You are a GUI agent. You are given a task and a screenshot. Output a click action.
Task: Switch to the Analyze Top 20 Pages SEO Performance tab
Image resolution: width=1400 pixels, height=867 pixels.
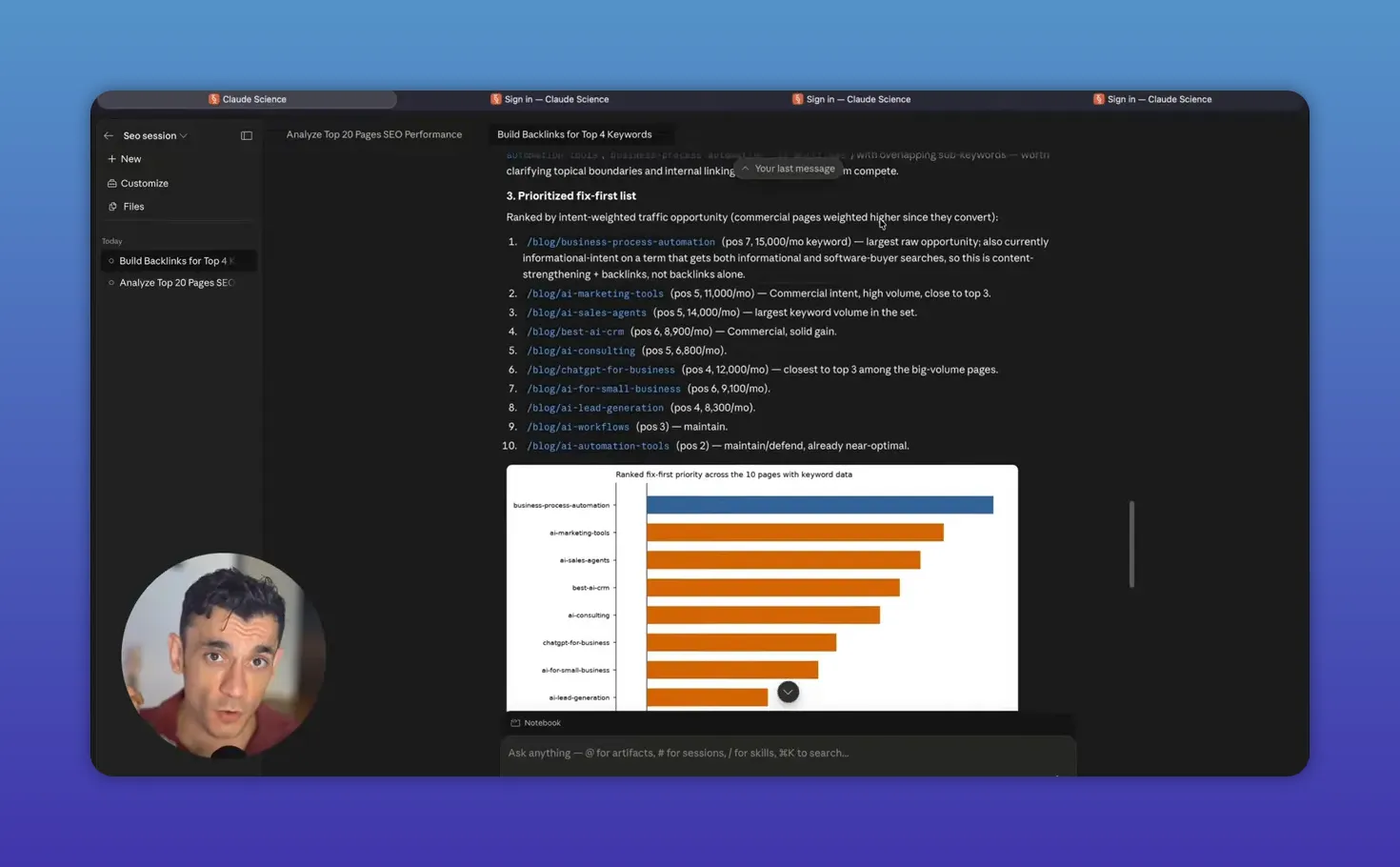click(x=374, y=134)
